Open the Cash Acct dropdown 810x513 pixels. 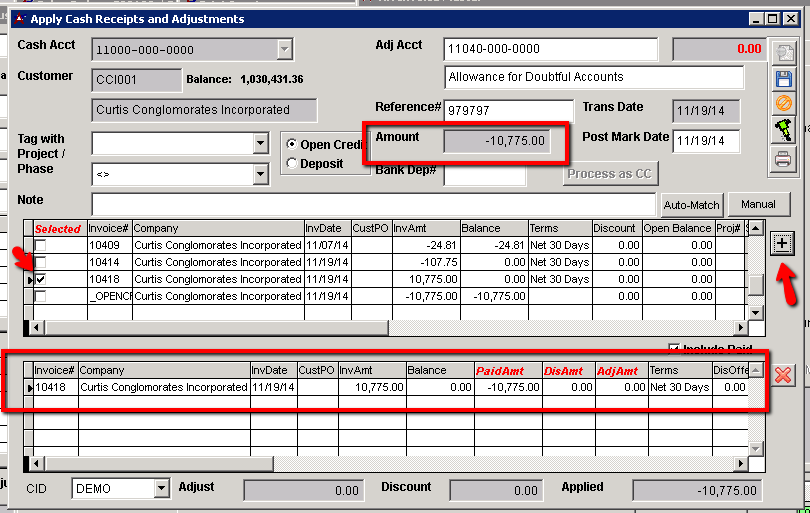click(284, 49)
